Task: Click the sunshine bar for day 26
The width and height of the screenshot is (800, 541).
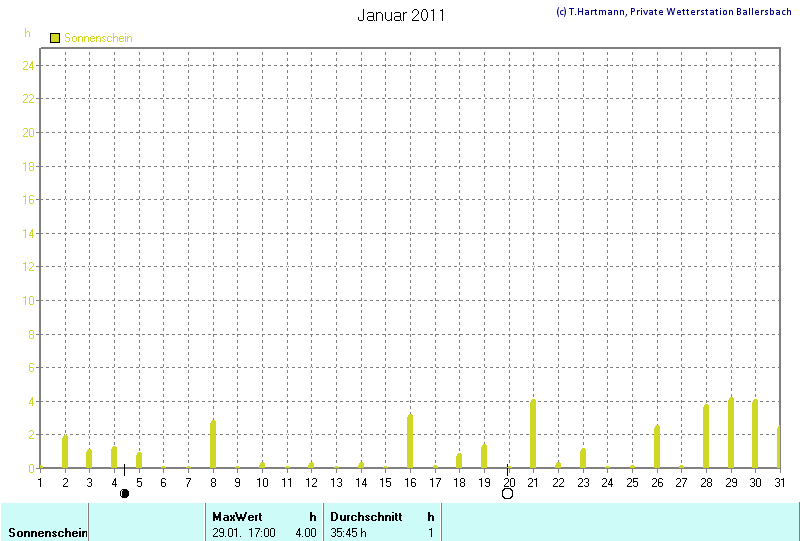Action: tap(657, 446)
